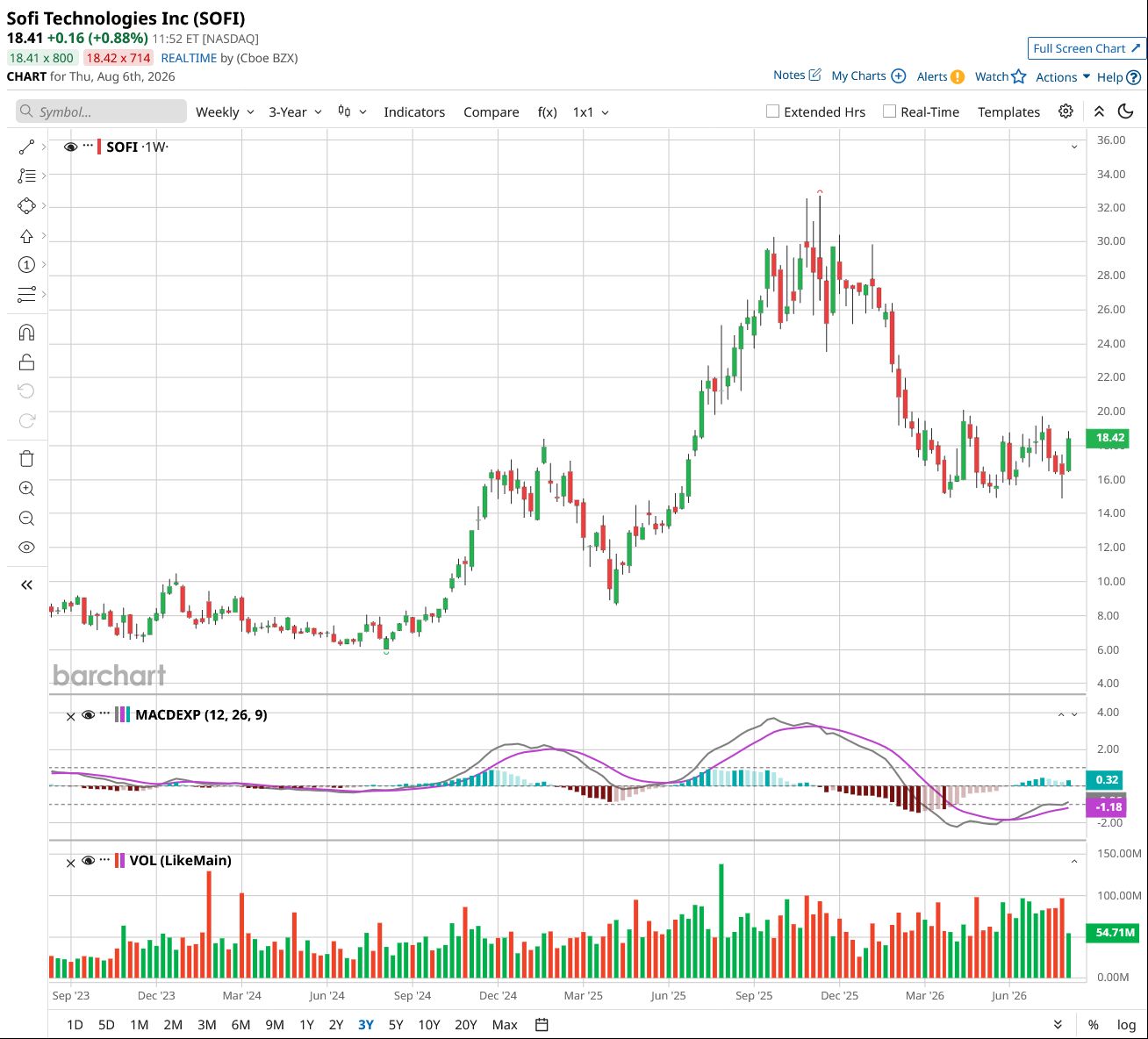Hide the MACDEXP indicator with its eye icon
This screenshot has width=1148, height=1039.
(88, 715)
